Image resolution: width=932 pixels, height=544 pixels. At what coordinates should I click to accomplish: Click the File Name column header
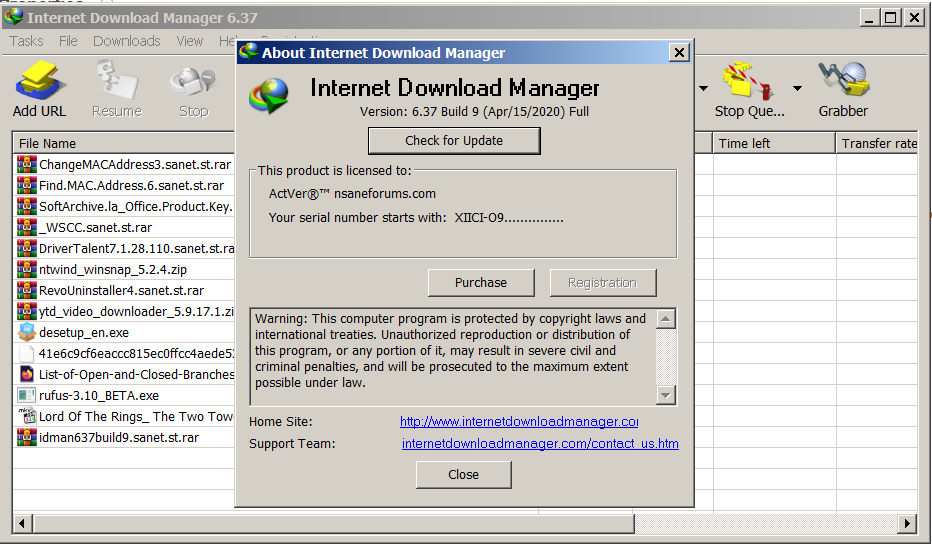coord(124,143)
